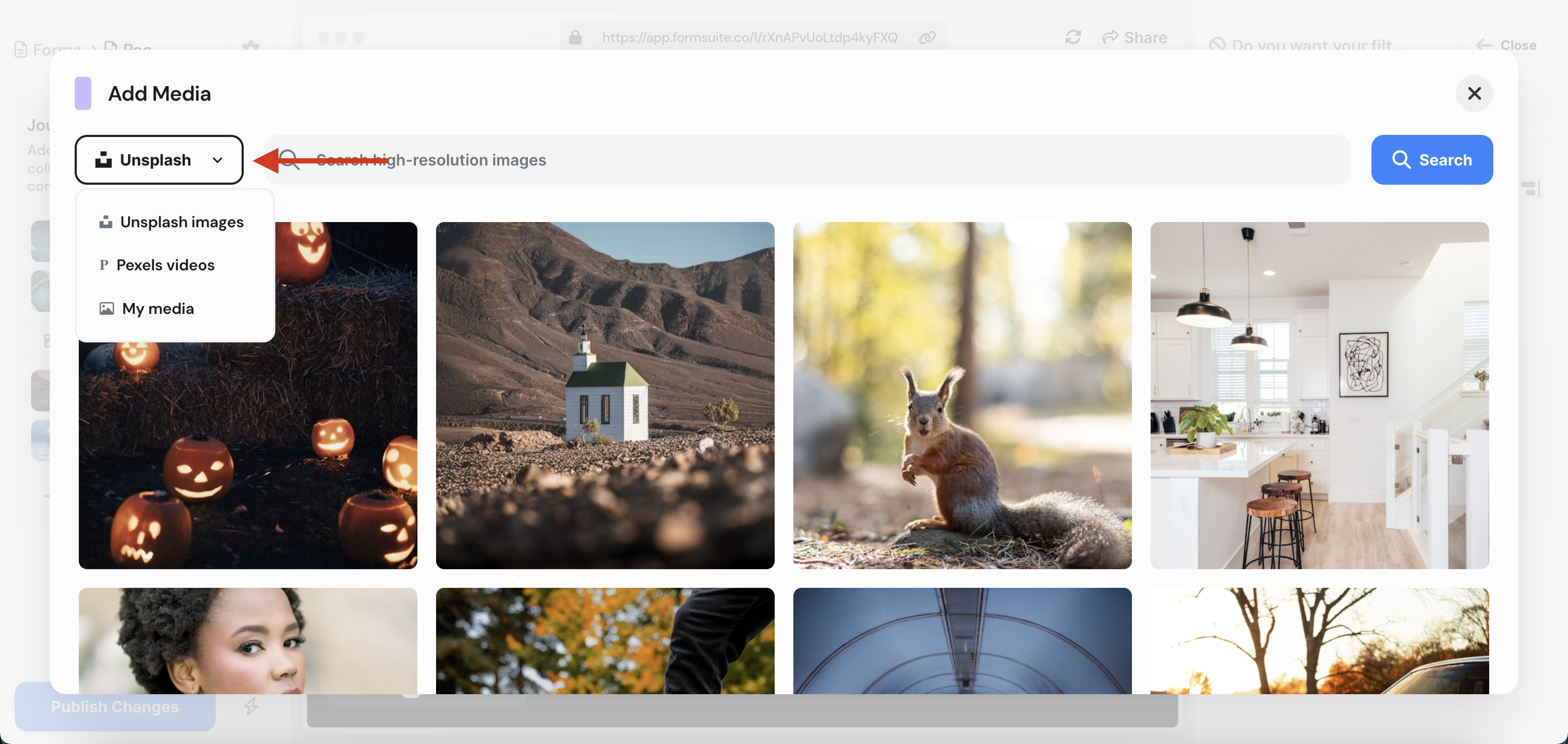Open the Unsplash source dropdown
The image size is (1568, 744).
tap(155, 159)
